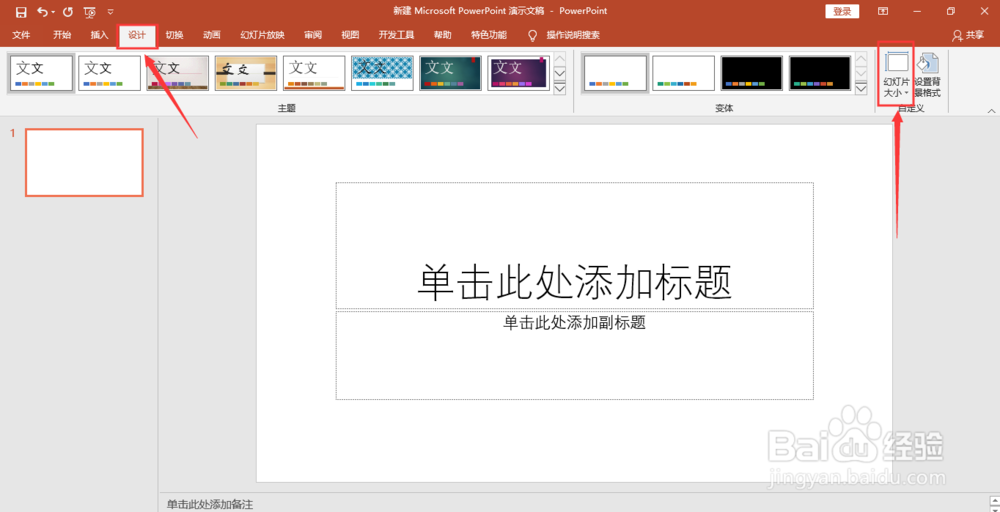Select slide 1 thumbnail in panel

(x=84, y=163)
